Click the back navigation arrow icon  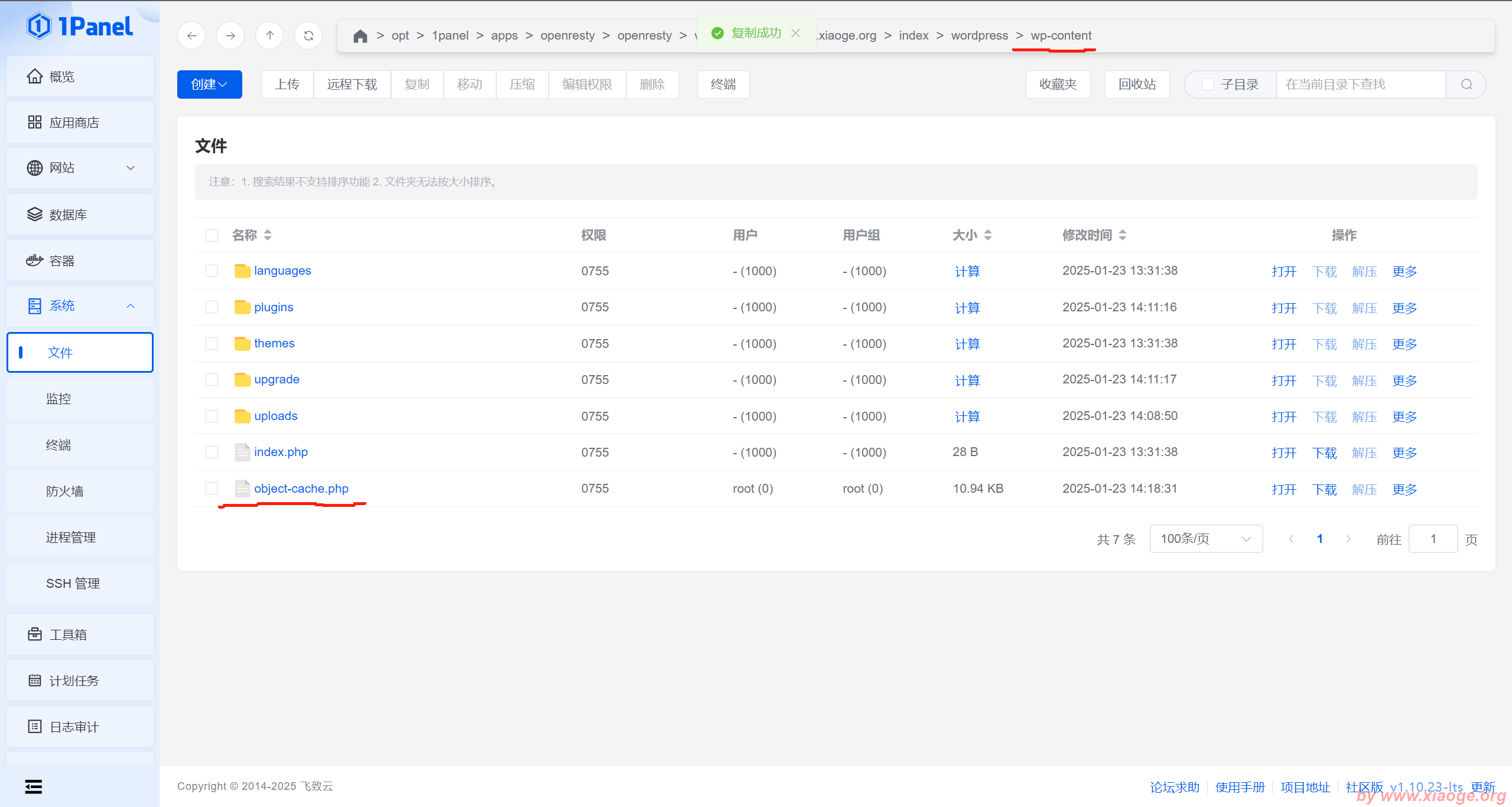191,35
